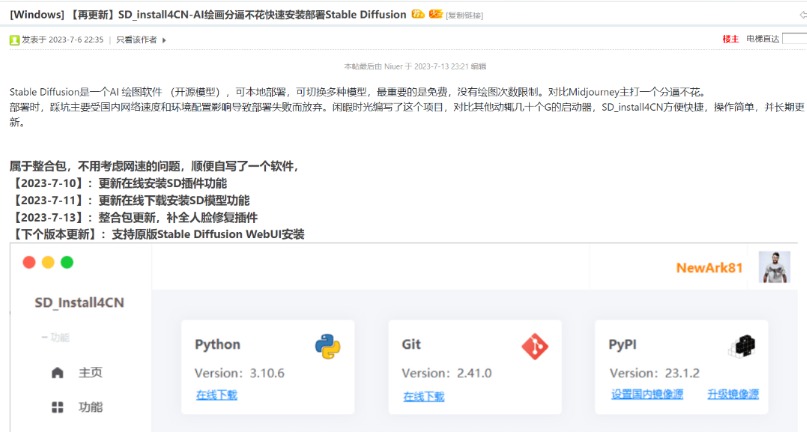Click the green window dot in SD_Install4CN
Screen dimensions: 807x432
(67, 263)
